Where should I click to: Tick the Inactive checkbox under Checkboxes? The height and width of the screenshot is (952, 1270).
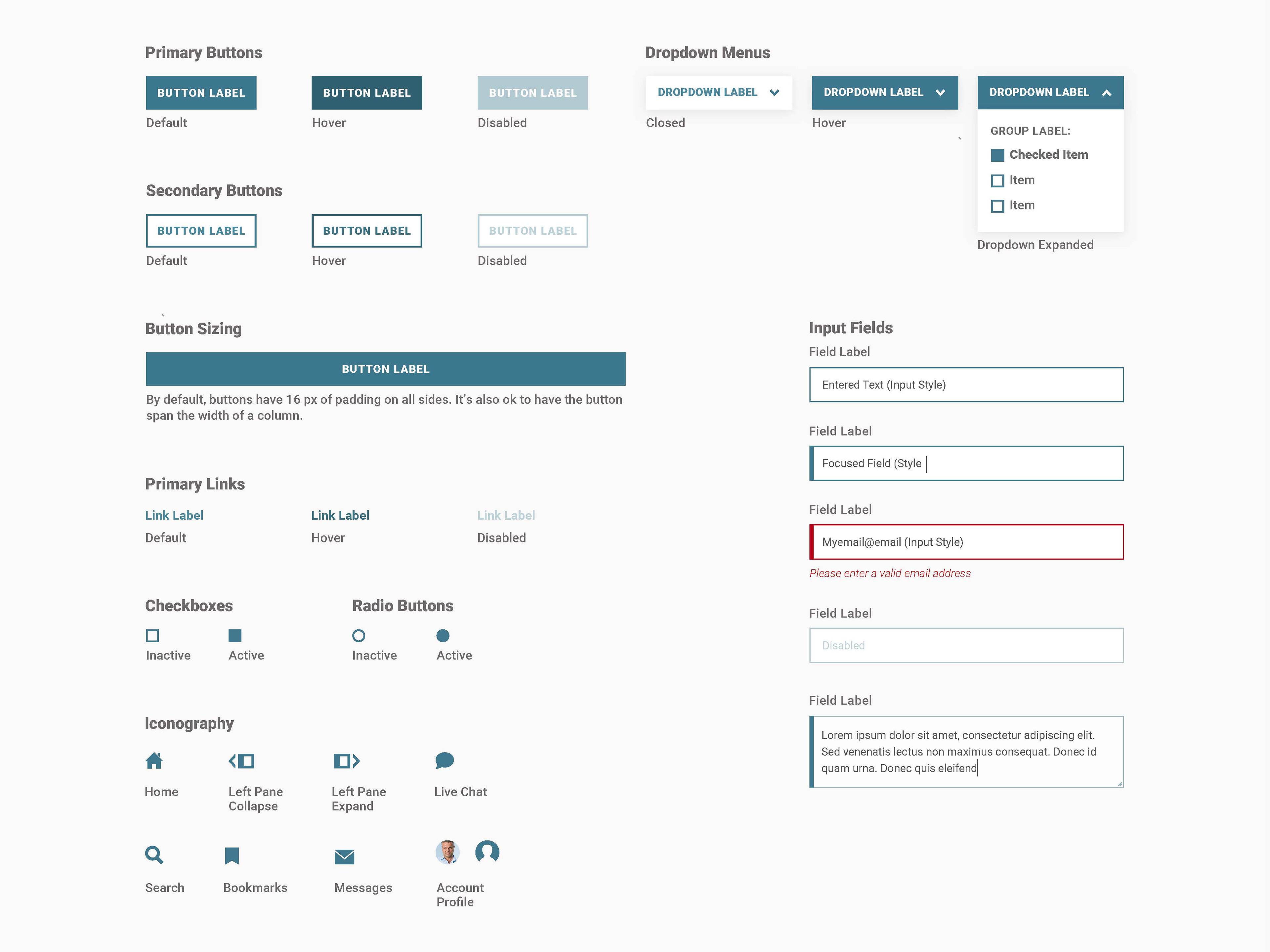pos(152,636)
